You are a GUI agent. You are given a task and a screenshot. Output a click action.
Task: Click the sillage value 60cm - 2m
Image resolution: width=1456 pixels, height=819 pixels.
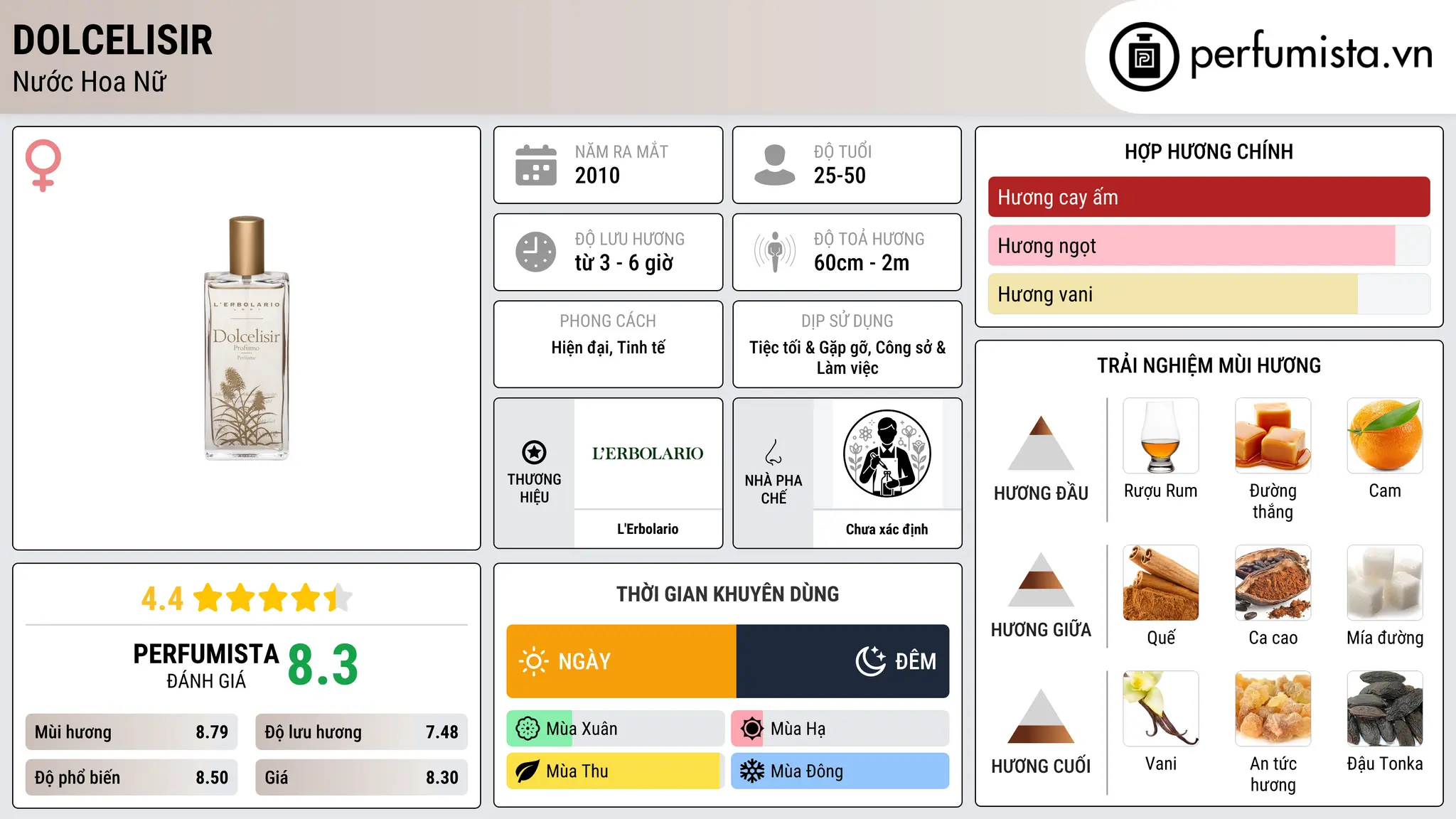tap(861, 263)
